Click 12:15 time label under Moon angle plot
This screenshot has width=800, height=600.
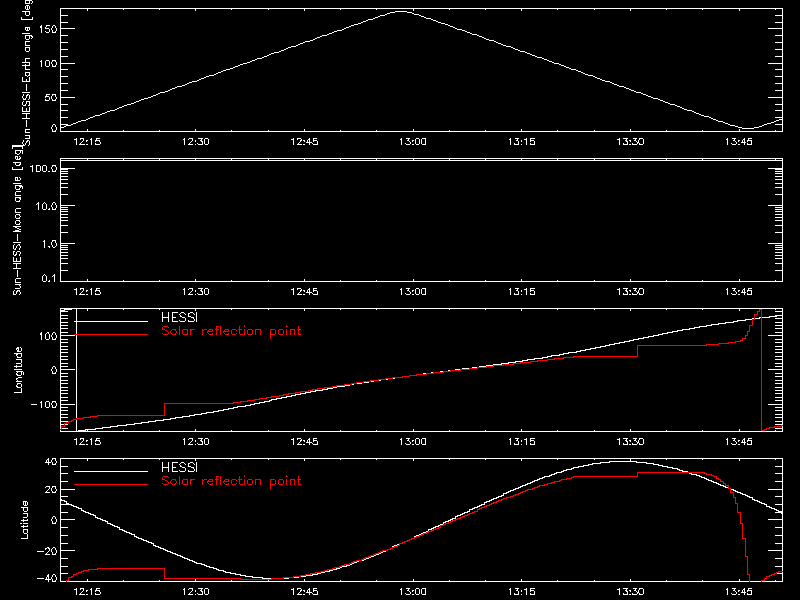click(87, 292)
